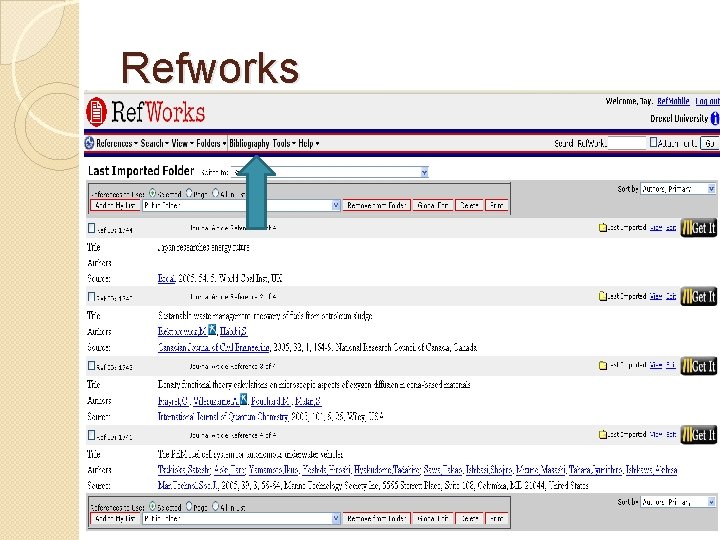Click Get It button for Density functional article
This screenshot has width=720, height=540.
(698, 366)
